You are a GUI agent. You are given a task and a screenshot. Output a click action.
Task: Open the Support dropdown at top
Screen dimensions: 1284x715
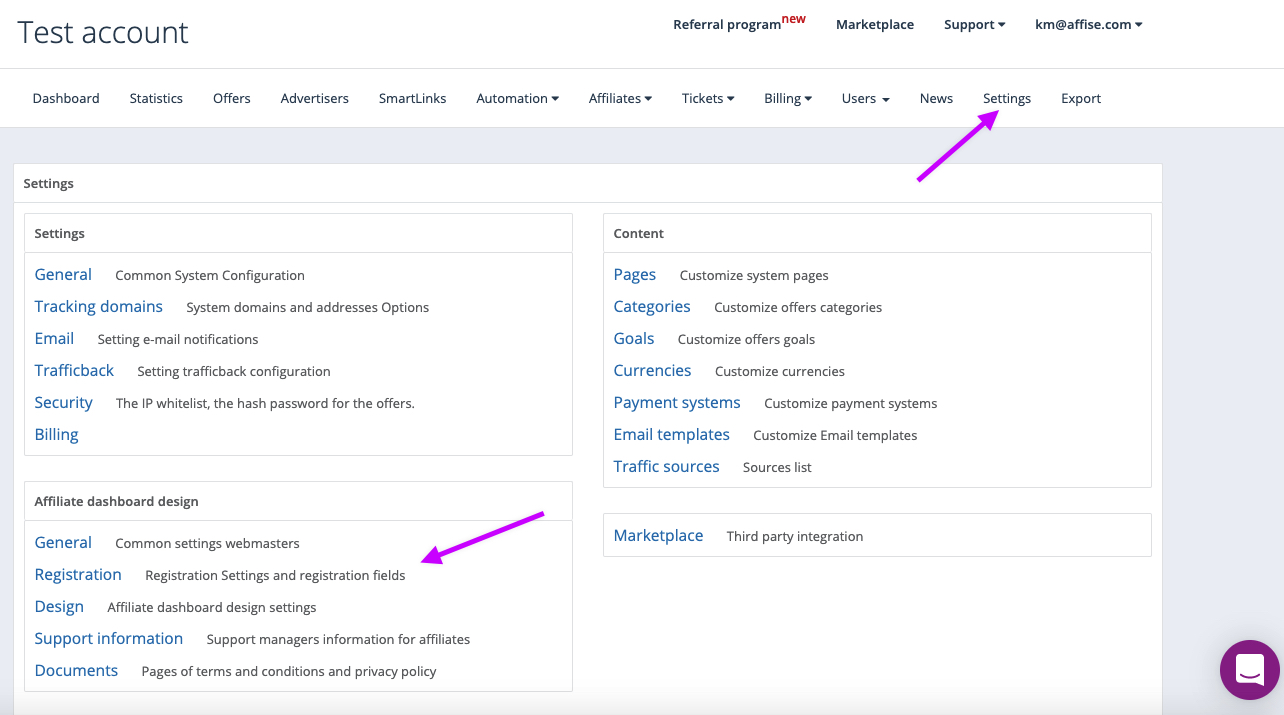coord(974,24)
